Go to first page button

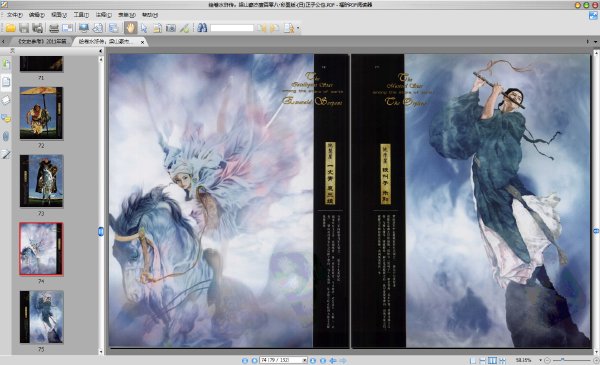click(x=245, y=360)
